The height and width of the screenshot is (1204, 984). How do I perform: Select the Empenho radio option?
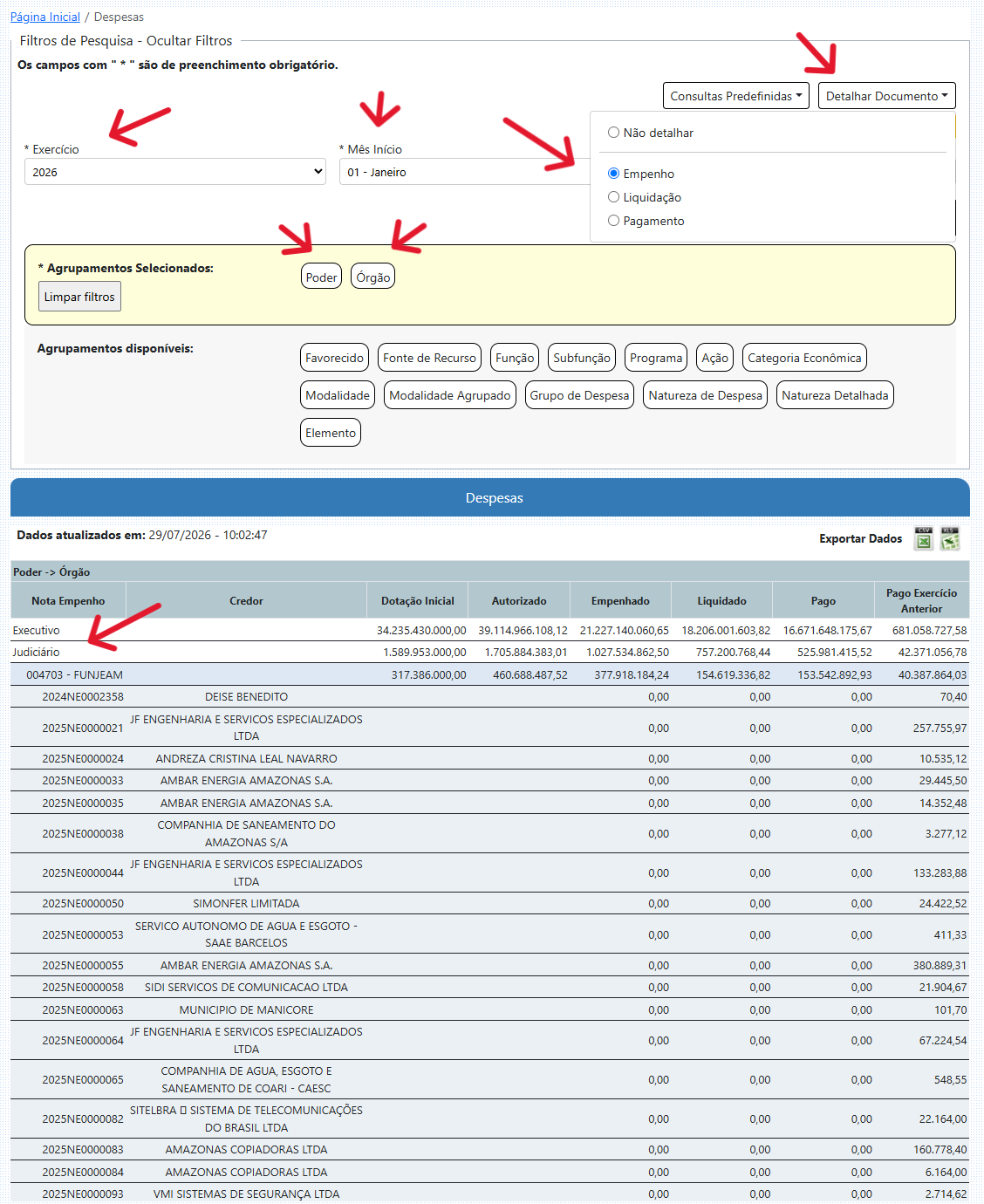613,174
